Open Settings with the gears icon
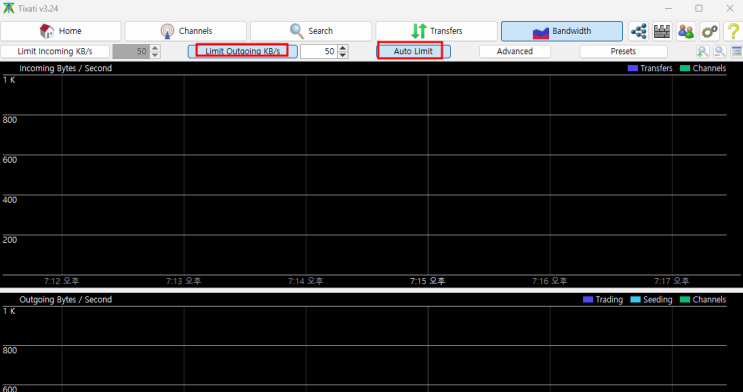The image size is (743, 392). 709,31
